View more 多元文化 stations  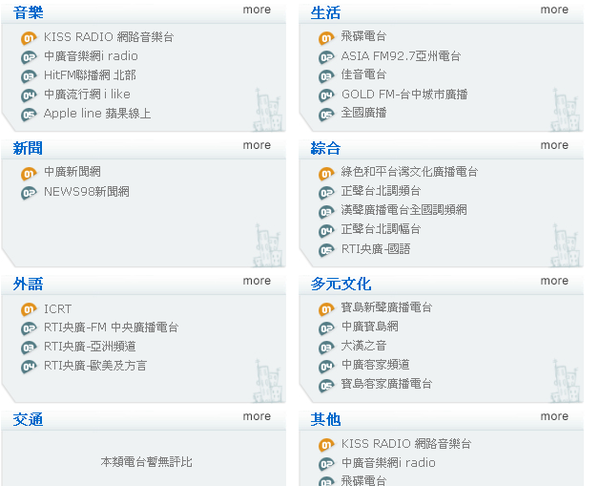[x=554, y=281]
